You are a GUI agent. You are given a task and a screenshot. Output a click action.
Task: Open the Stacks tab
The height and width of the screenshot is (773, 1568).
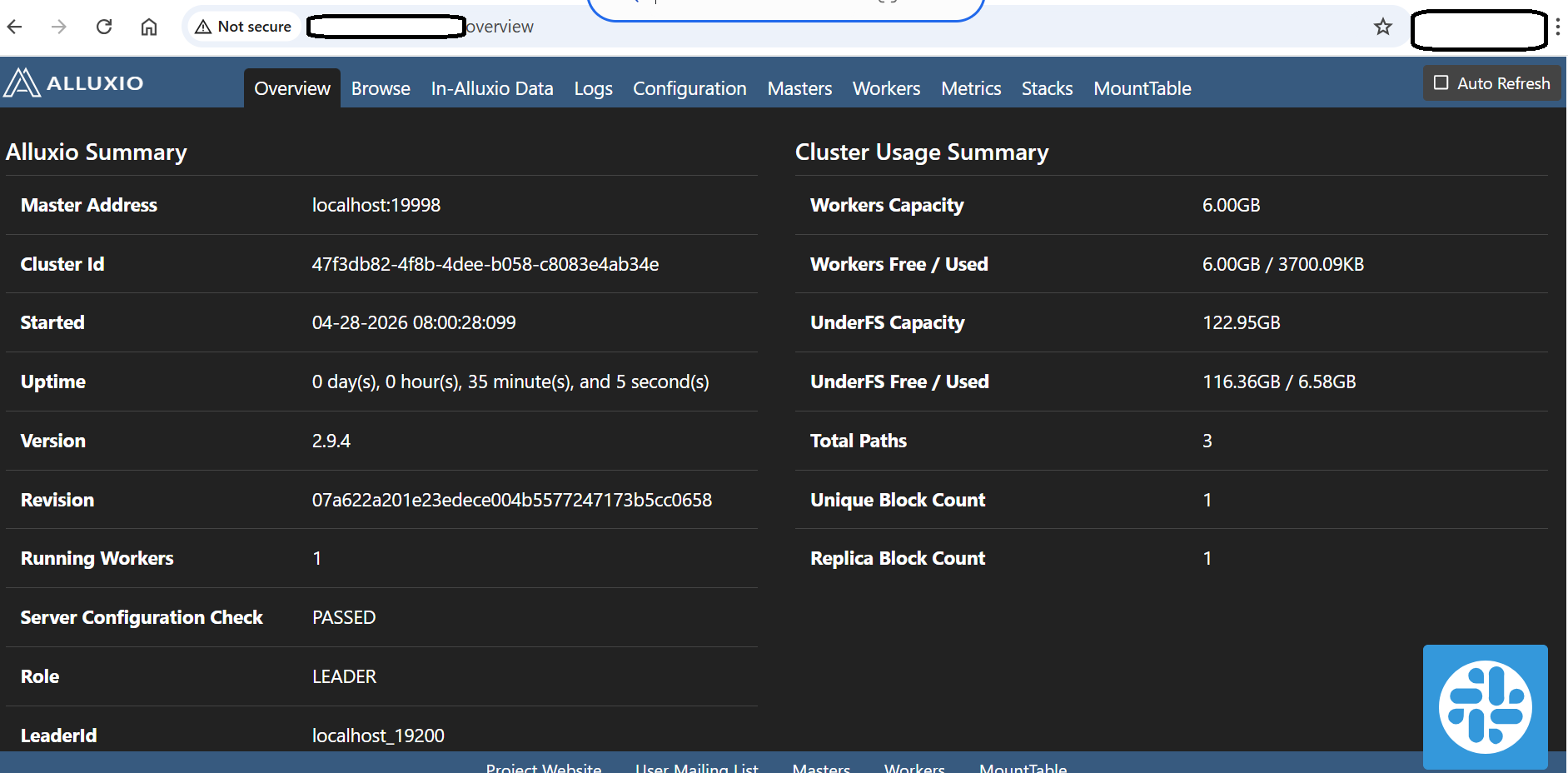pos(1047,88)
